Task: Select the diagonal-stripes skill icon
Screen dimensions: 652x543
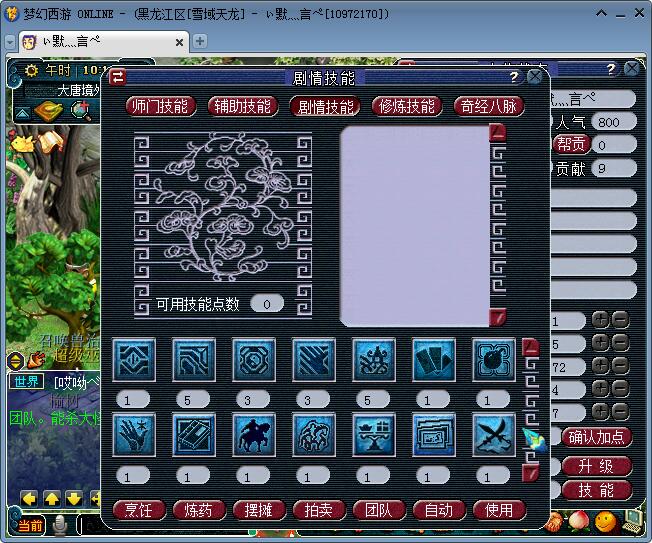Action: point(314,360)
